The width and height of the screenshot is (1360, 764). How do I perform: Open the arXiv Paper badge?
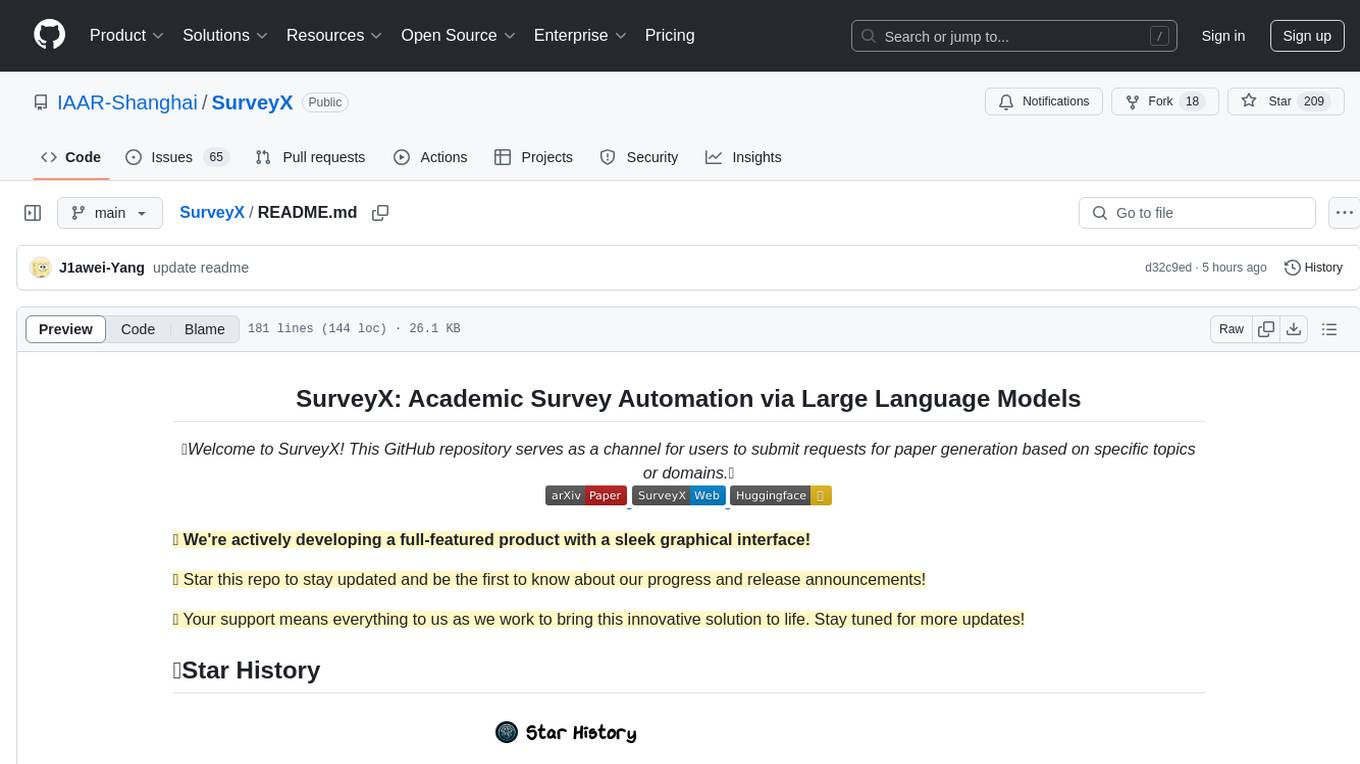point(586,495)
